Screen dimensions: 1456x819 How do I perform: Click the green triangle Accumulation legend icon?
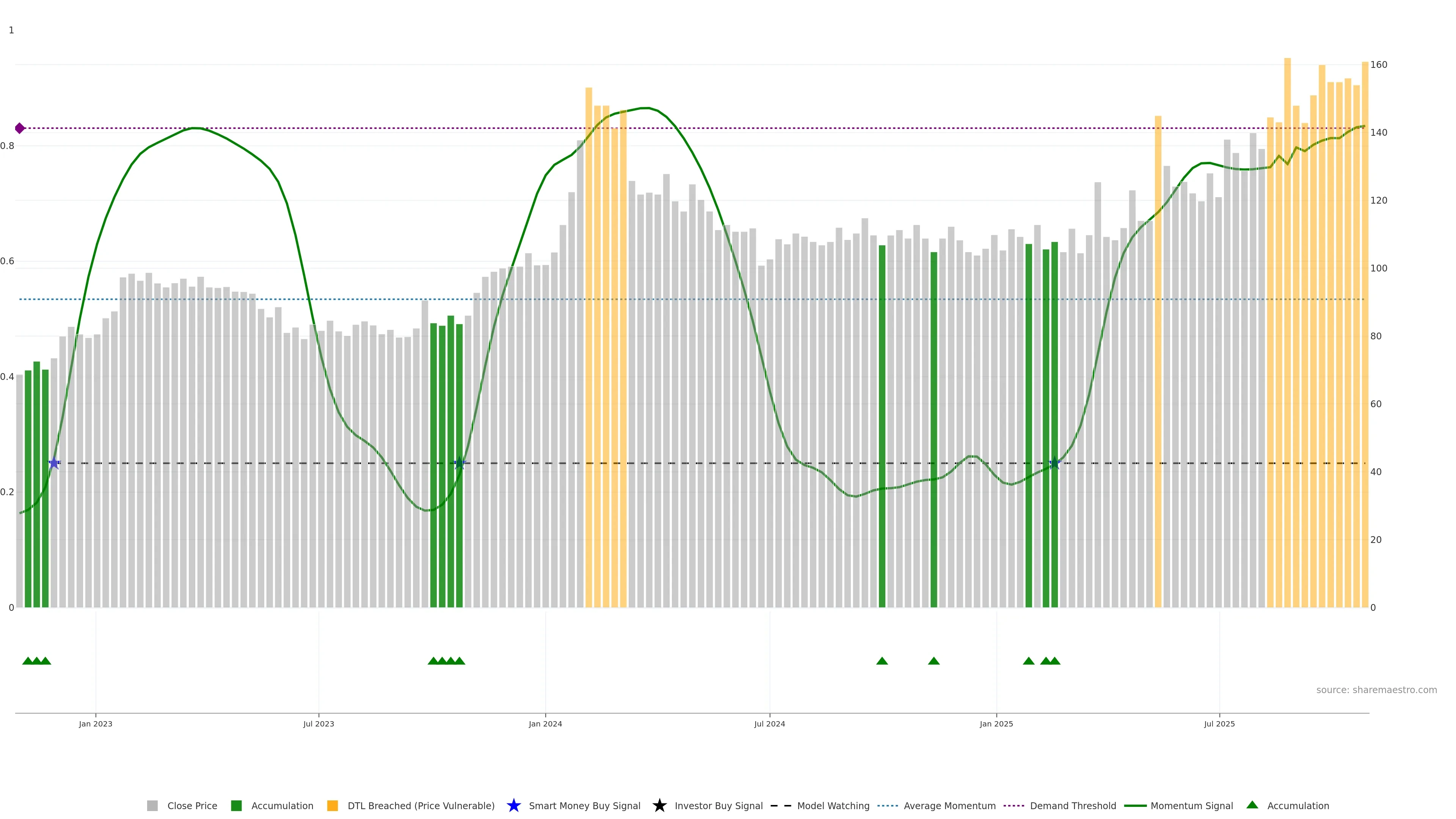tap(1252, 805)
